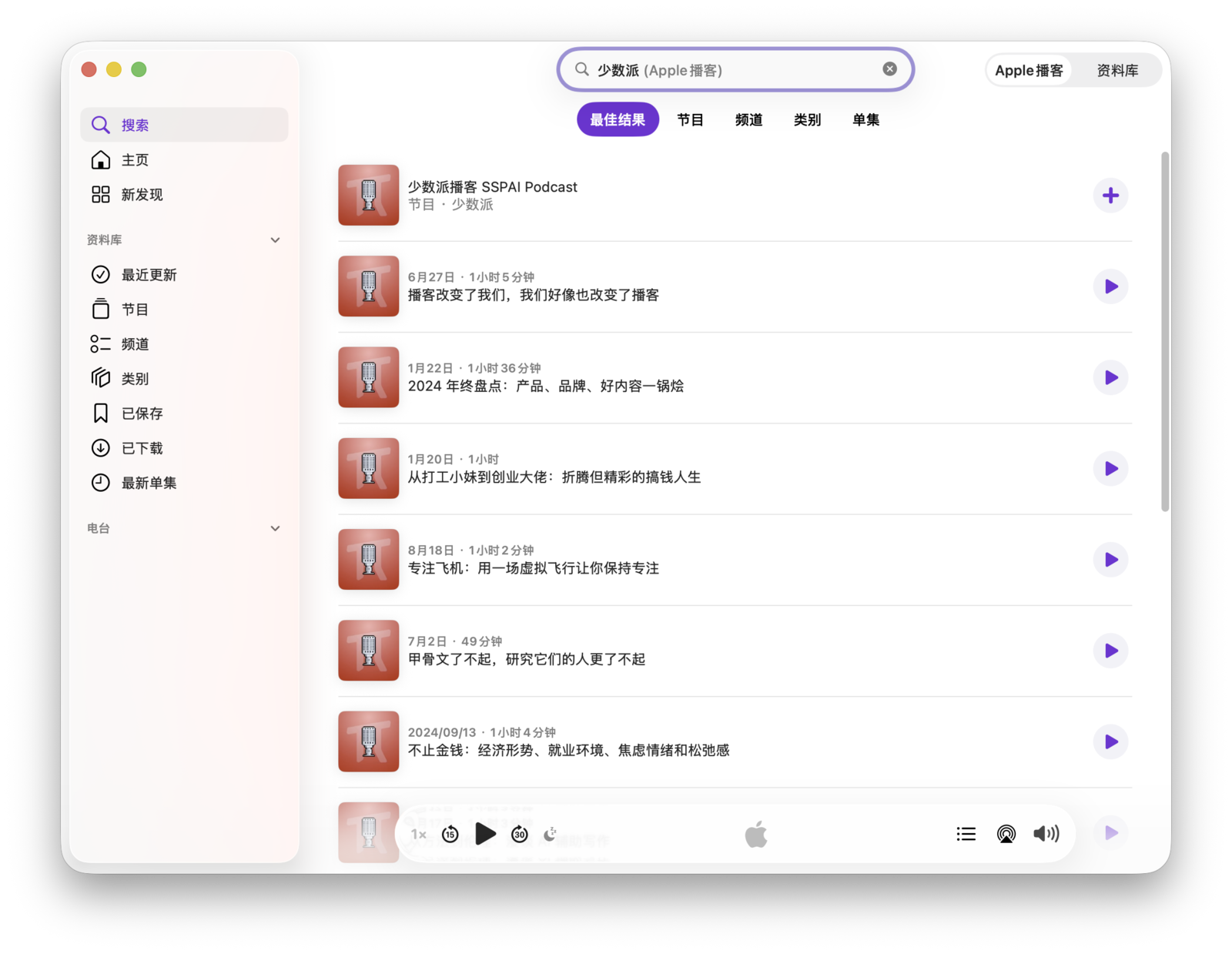Open 已下载 in the sidebar
Viewport: 1232px width, 954px height.
[x=142, y=448]
